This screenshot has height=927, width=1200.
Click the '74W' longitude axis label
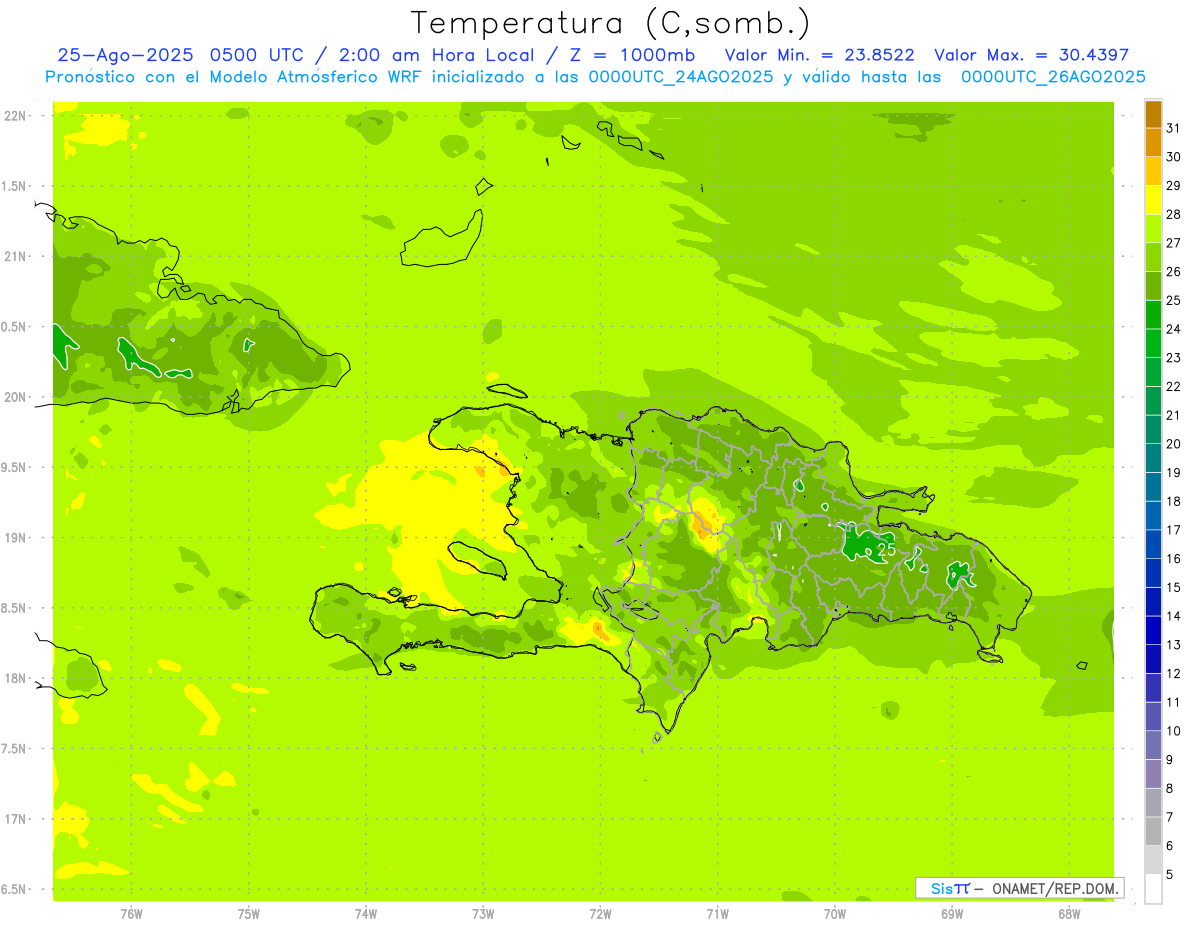coord(366,913)
